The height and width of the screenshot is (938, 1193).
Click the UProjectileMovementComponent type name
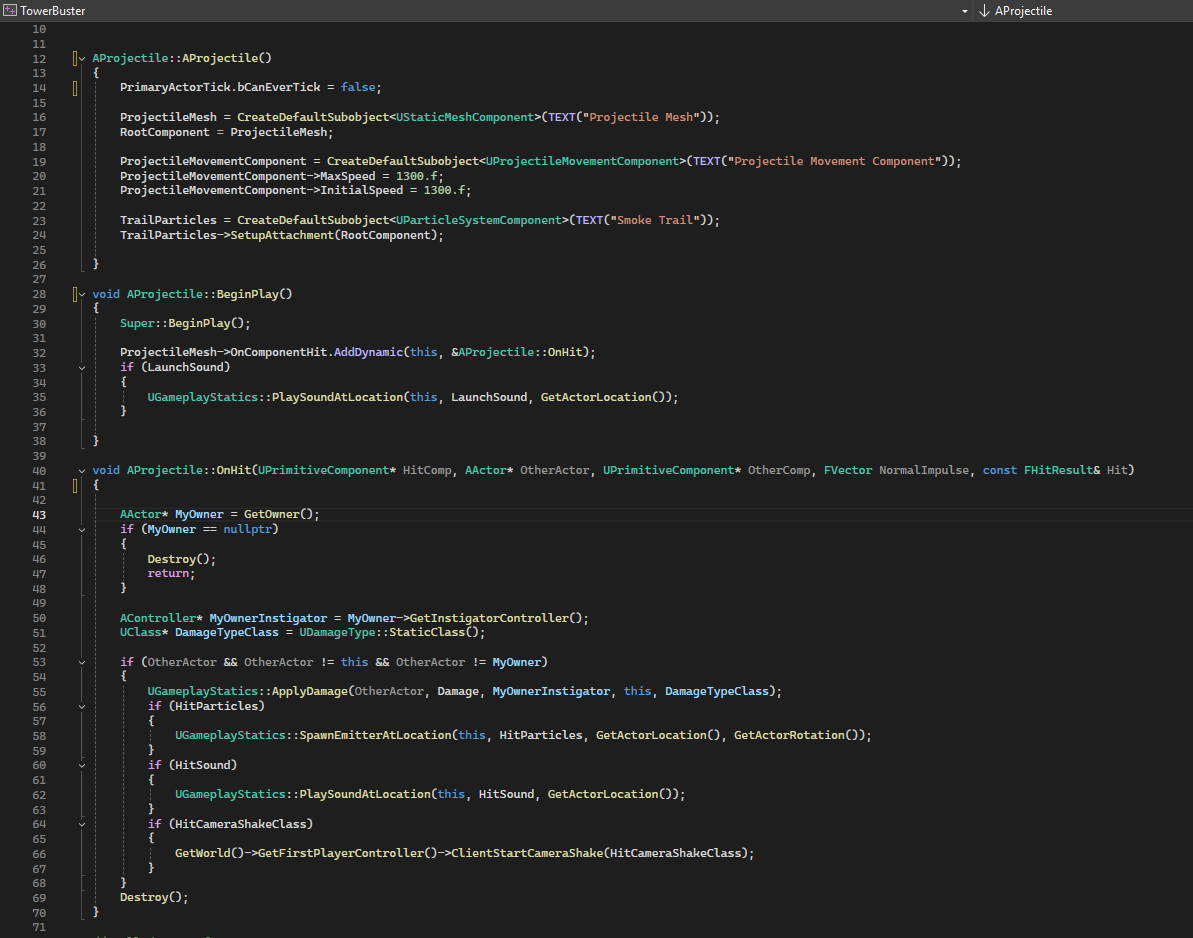pyautogui.click(x=584, y=161)
